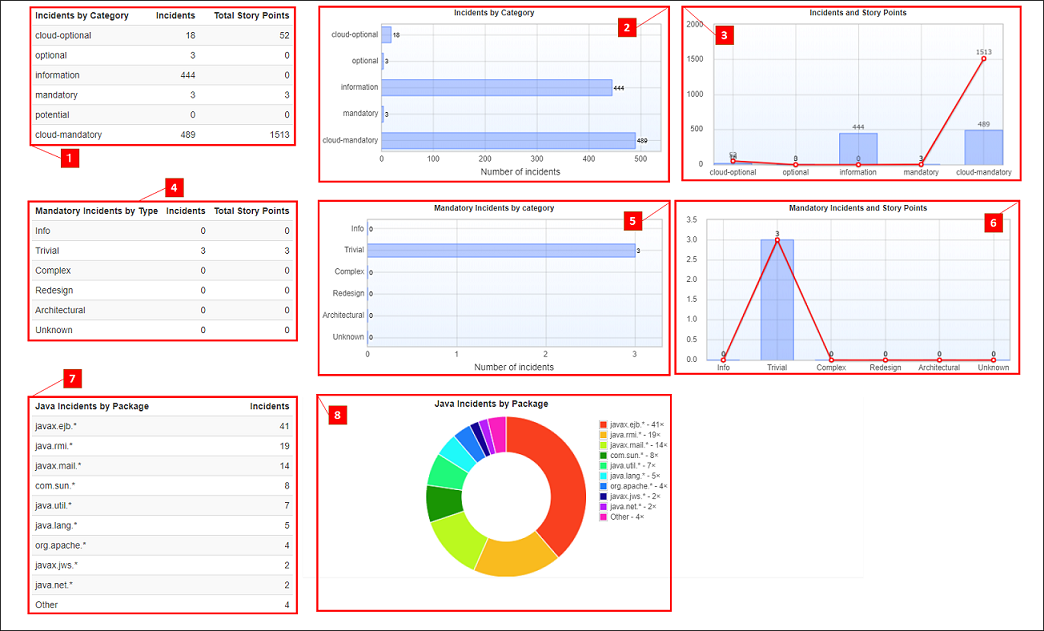Click the red callout marker number 6
Screen dimensions: 1044x631
[993, 223]
